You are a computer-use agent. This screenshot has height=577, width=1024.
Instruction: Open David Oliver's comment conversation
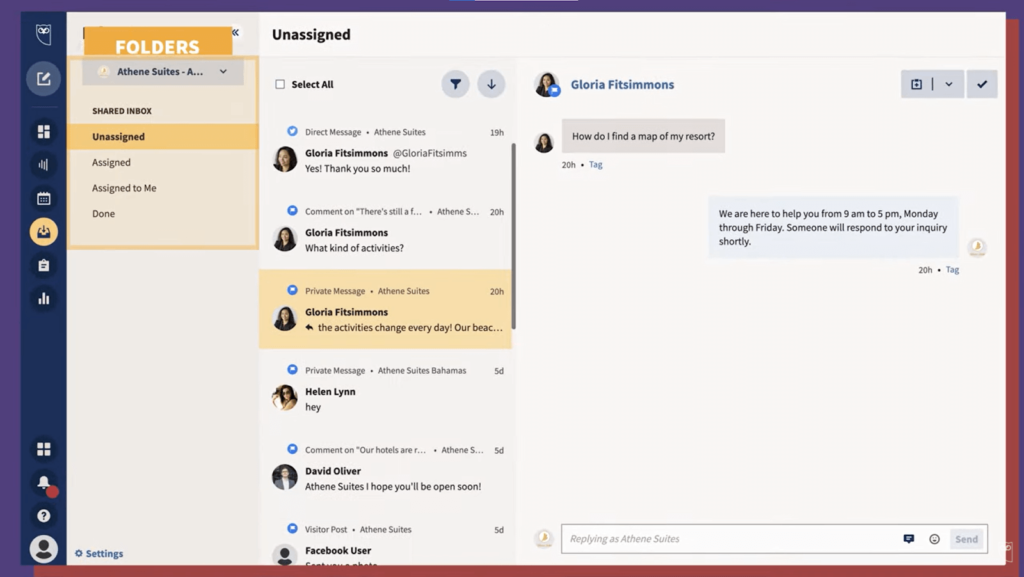[x=385, y=468]
